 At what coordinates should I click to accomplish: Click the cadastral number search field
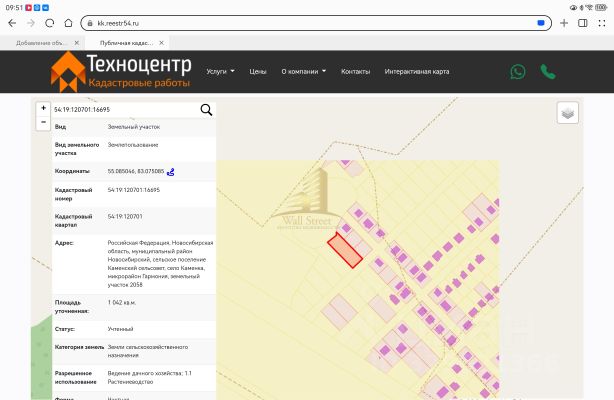coord(125,110)
